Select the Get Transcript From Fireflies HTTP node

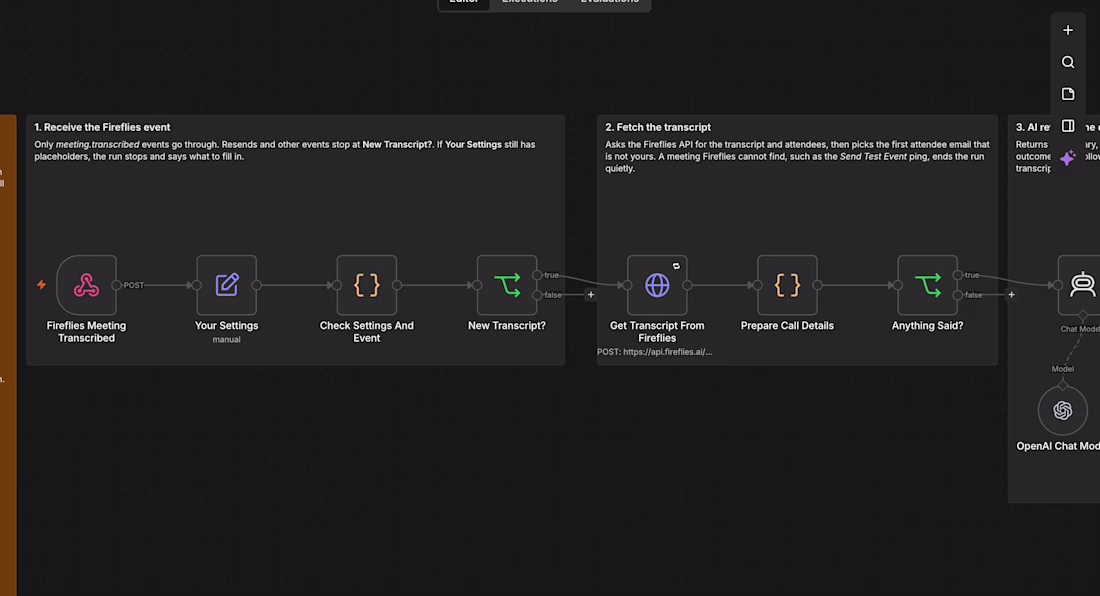click(657, 285)
